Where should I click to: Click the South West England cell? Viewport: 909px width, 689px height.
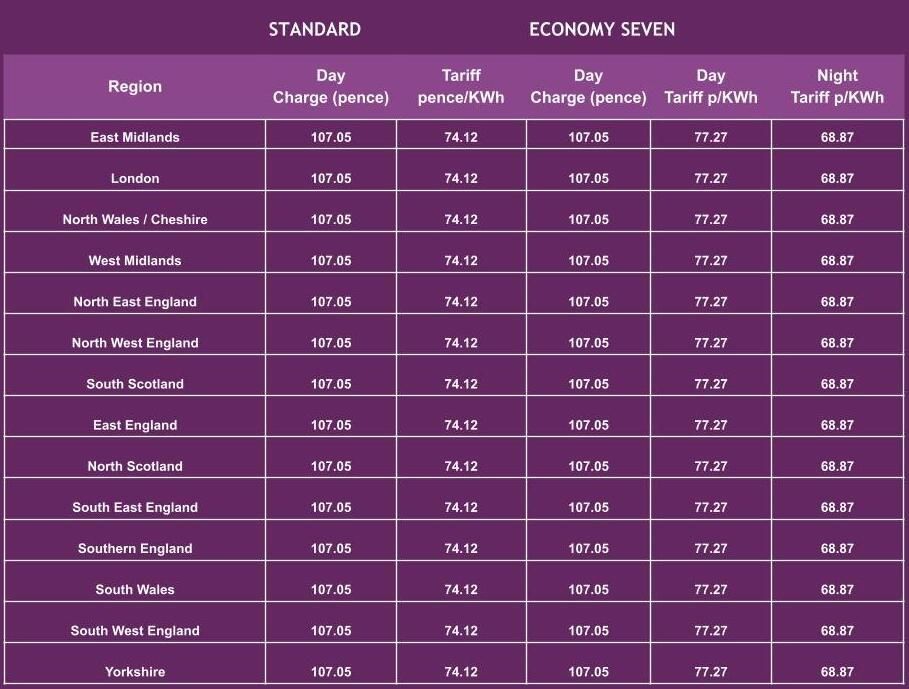(135, 630)
